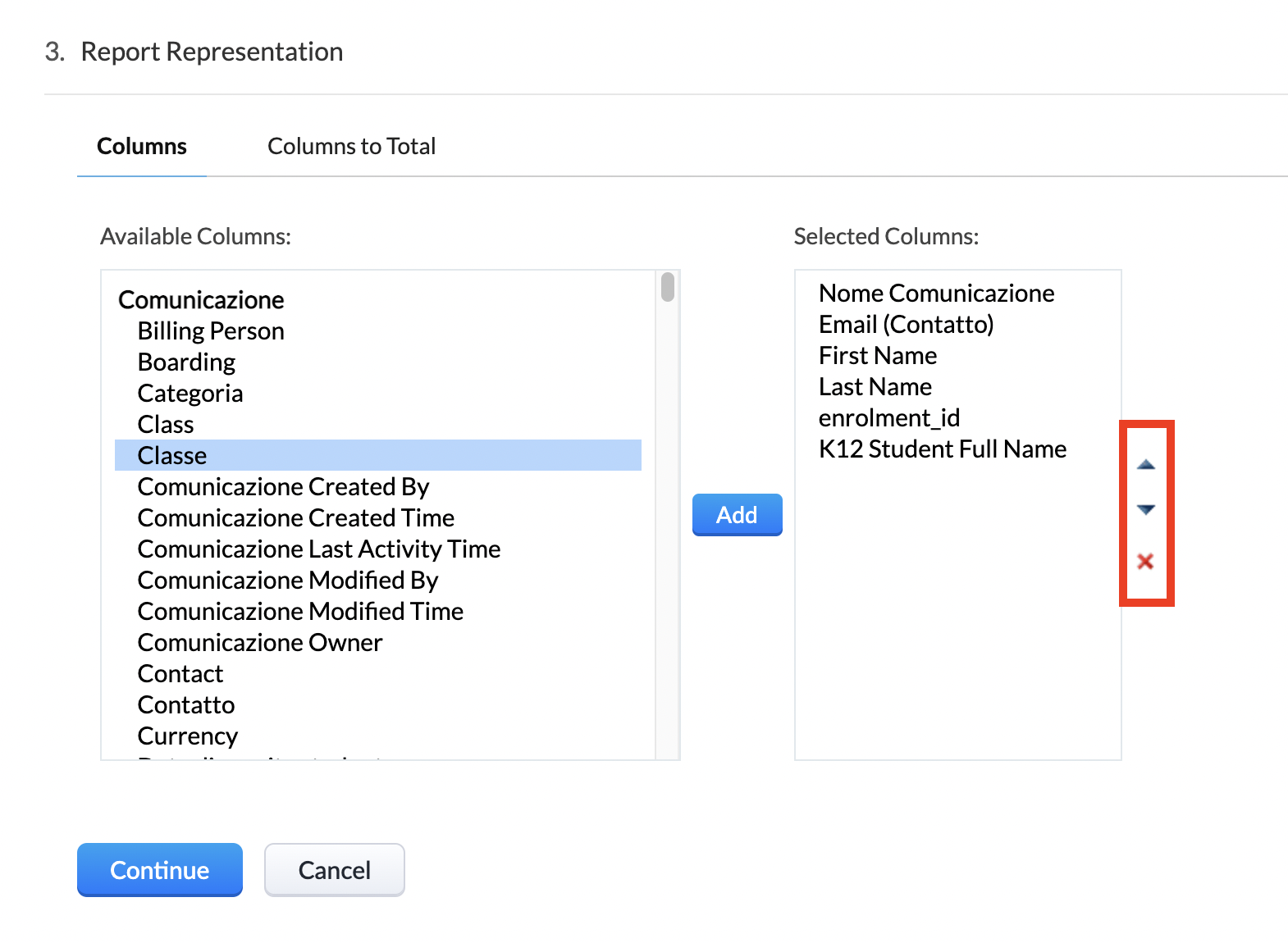
Task: Click the Comunicazione group header
Action: coord(201,300)
